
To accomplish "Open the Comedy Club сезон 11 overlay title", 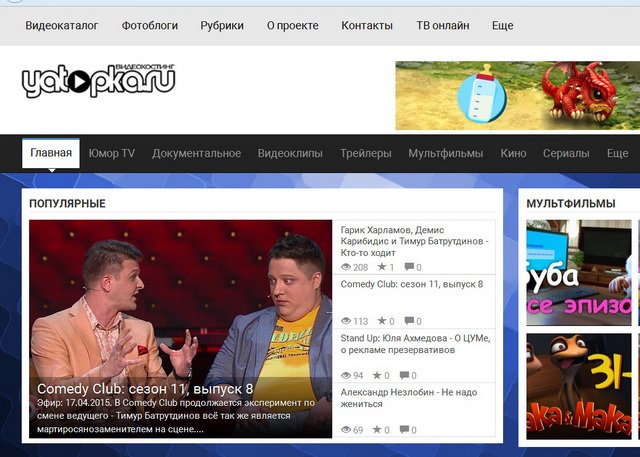I will click(145, 389).
